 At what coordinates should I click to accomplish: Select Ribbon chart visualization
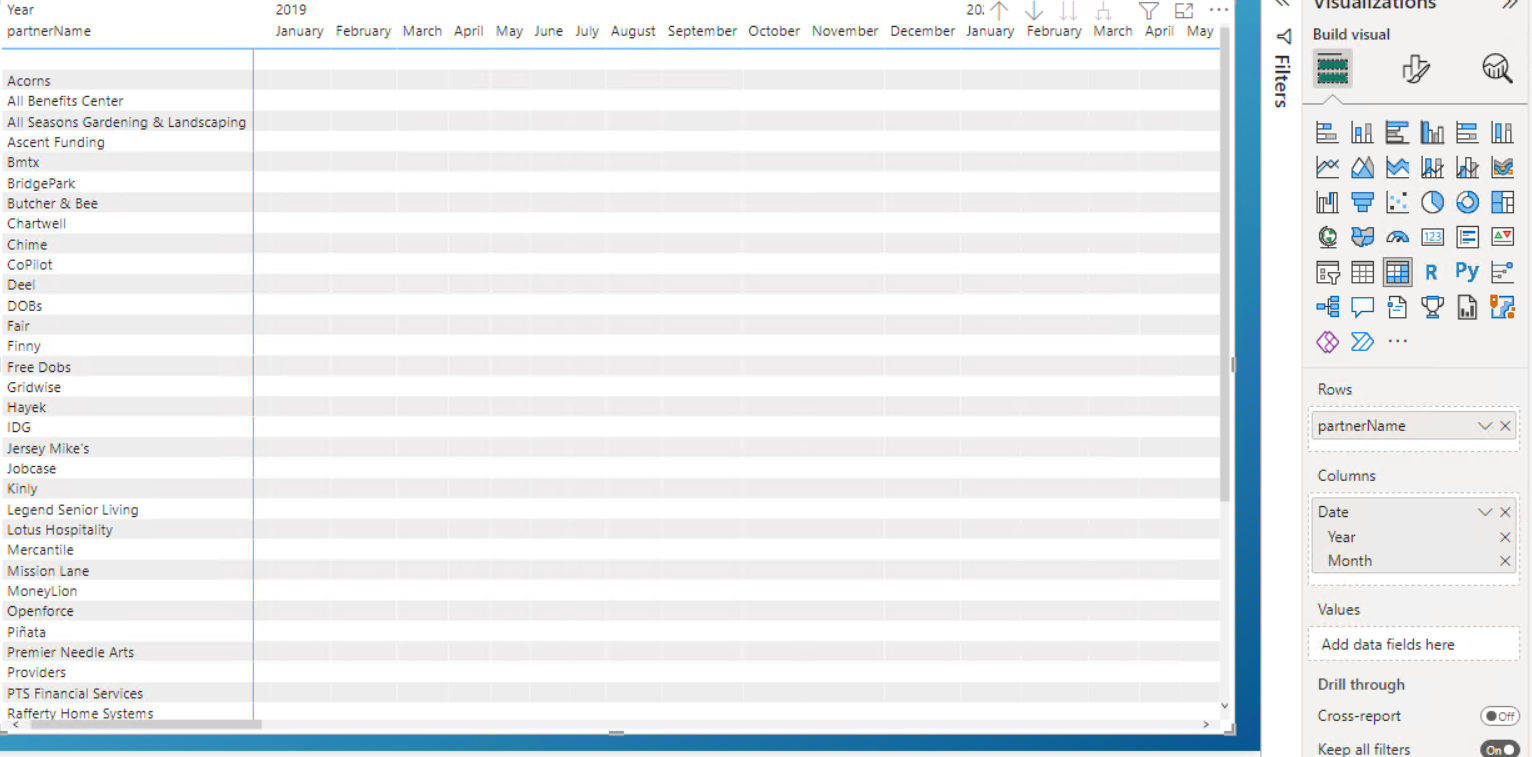tap(1502, 167)
